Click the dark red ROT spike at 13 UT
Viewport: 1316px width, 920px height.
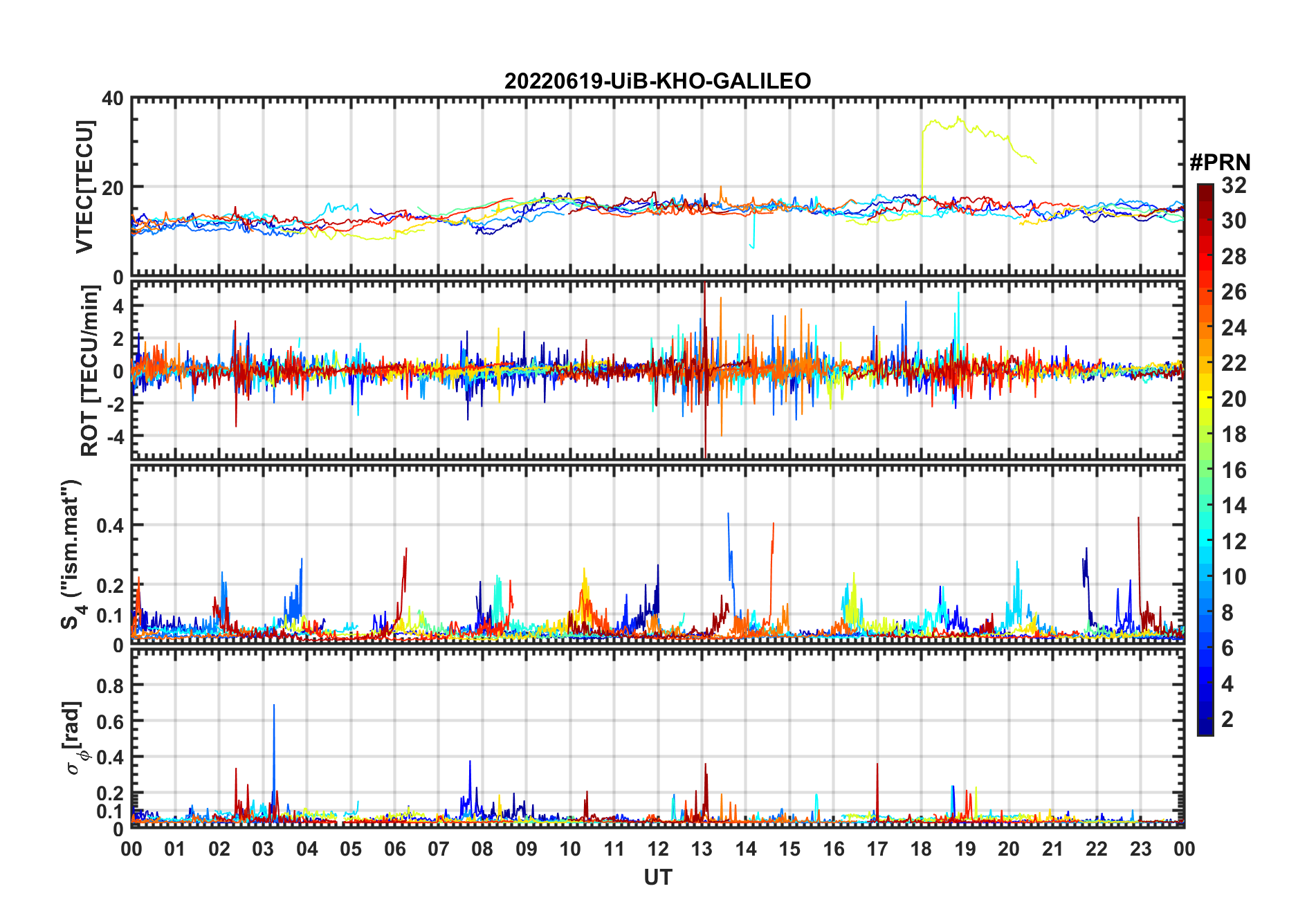[704, 370]
